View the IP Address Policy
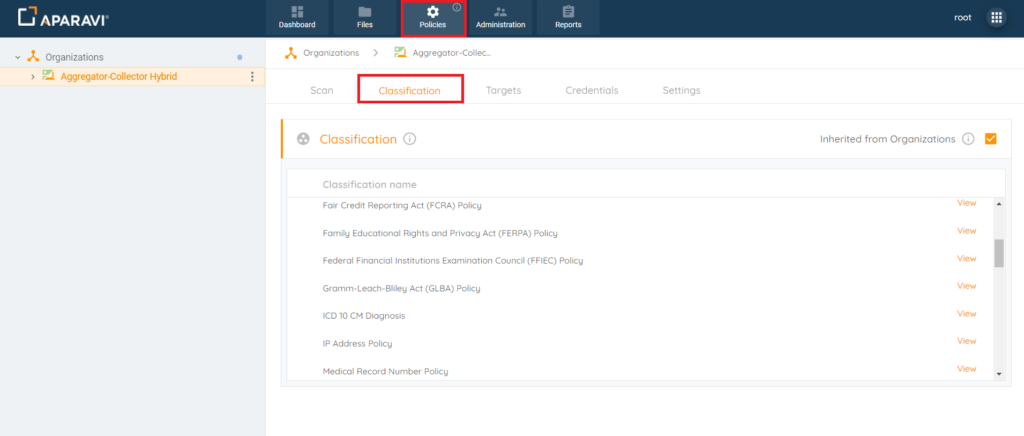The width and height of the screenshot is (1024, 436). [967, 341]
